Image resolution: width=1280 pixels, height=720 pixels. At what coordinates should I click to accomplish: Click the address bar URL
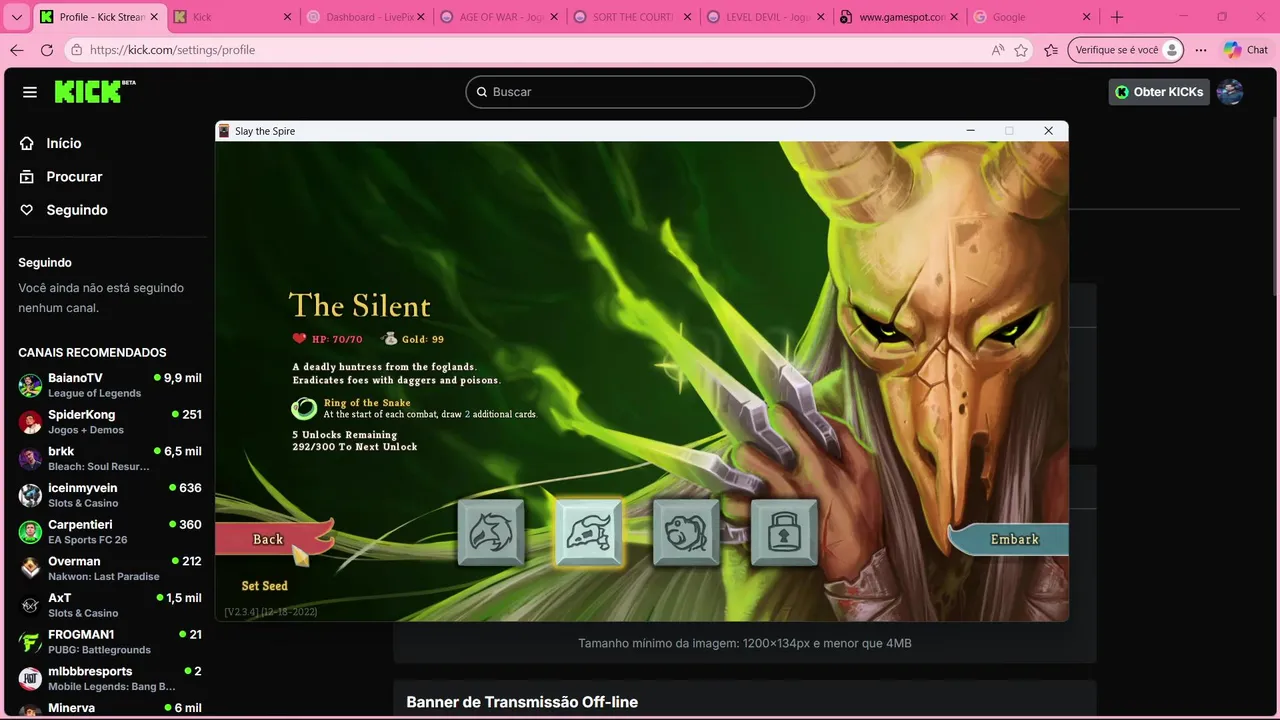(x=172, y=50)
